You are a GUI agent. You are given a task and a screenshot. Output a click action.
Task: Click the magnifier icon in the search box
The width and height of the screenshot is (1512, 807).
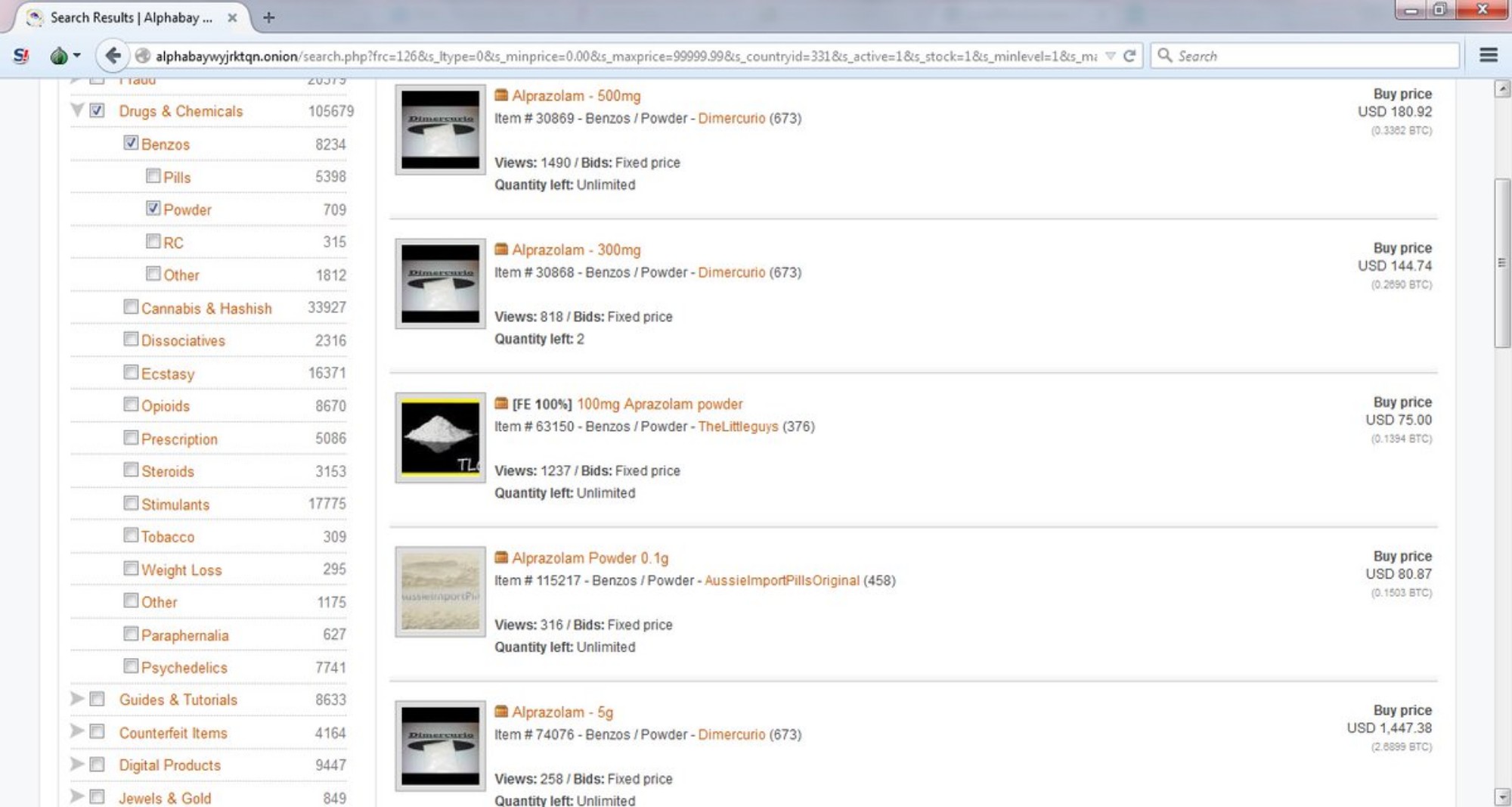1165,56
